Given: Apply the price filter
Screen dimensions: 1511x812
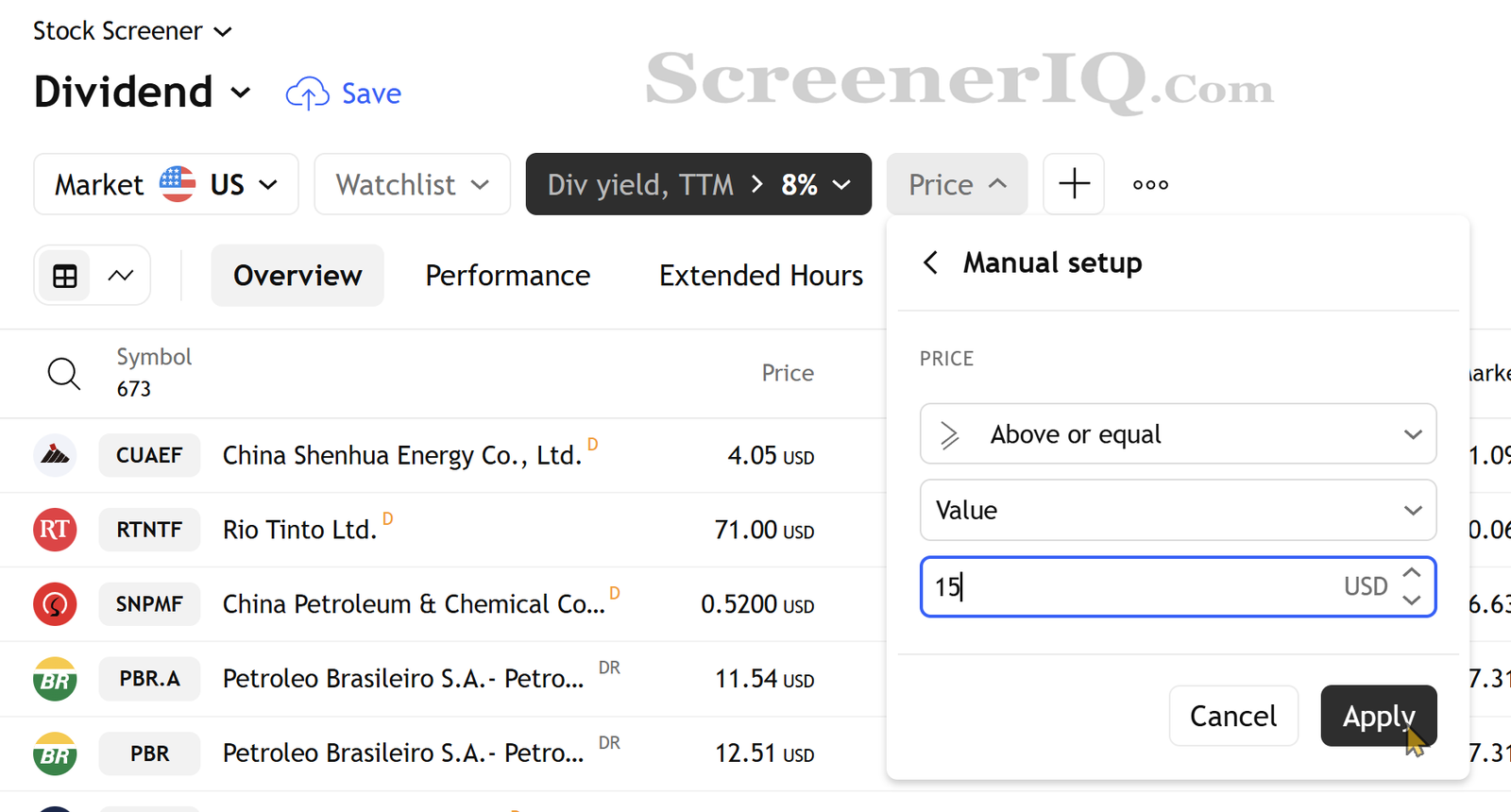Looking at the screenshot, I should (x=1379, y=716).
